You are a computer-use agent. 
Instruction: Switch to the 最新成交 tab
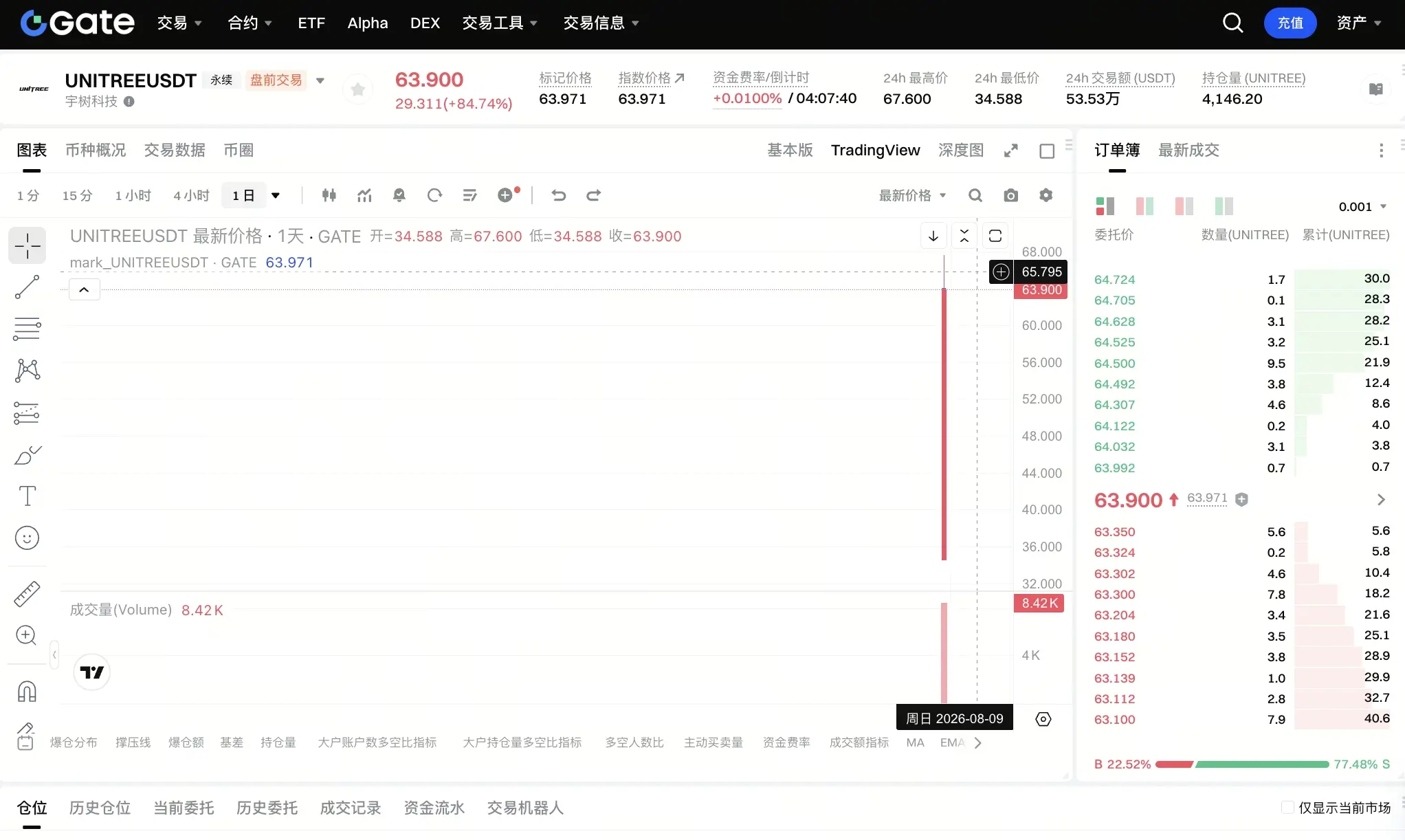pyautogui.click(x=1188, y=151)
